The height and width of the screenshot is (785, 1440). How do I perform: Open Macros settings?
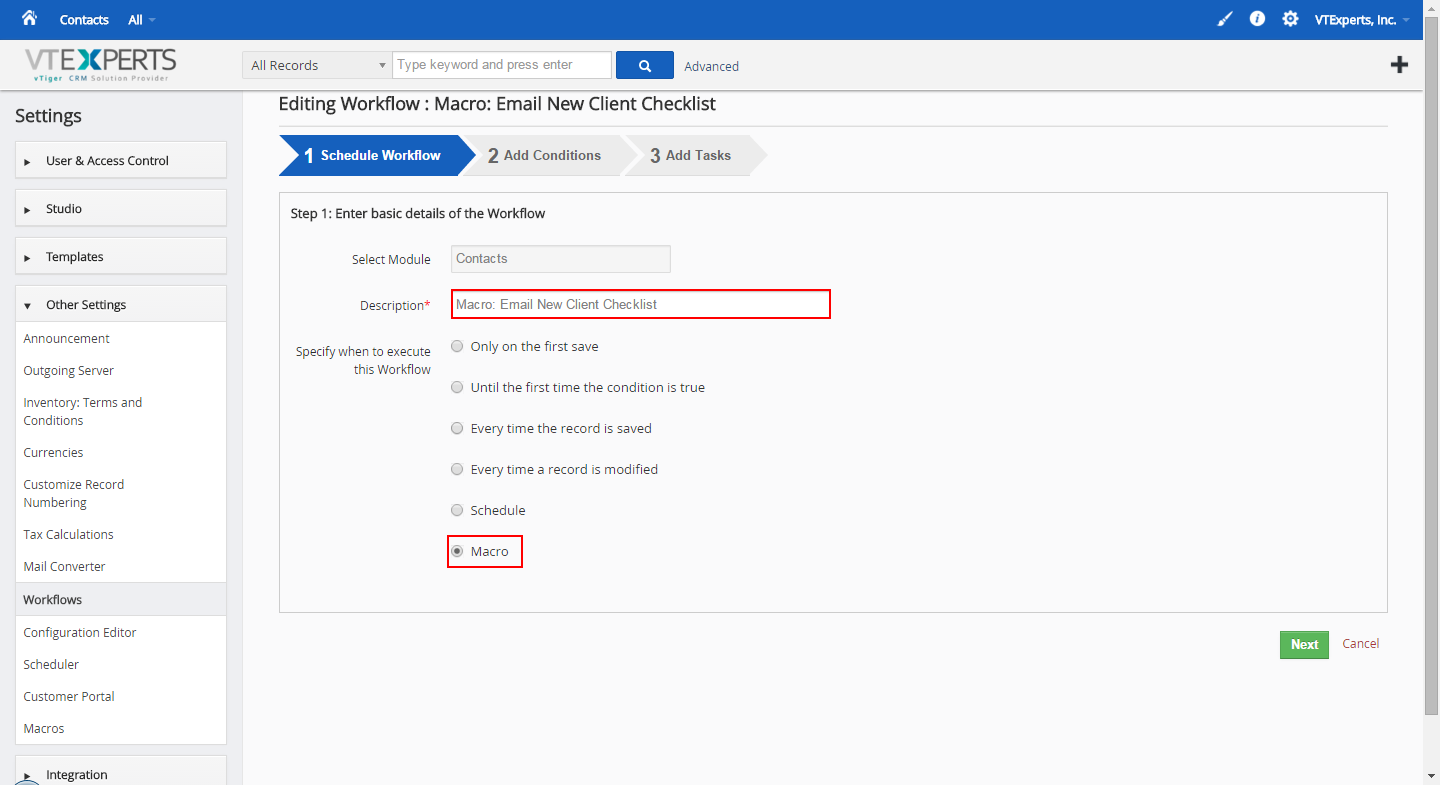pyautogui.click(x=44, y=728)
